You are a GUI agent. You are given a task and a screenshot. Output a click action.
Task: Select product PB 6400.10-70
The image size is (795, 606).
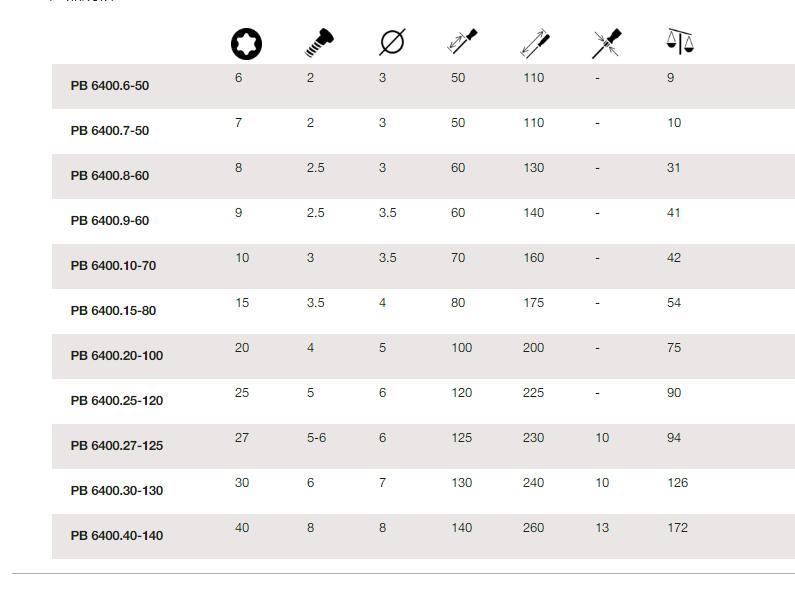pos(113,266)
